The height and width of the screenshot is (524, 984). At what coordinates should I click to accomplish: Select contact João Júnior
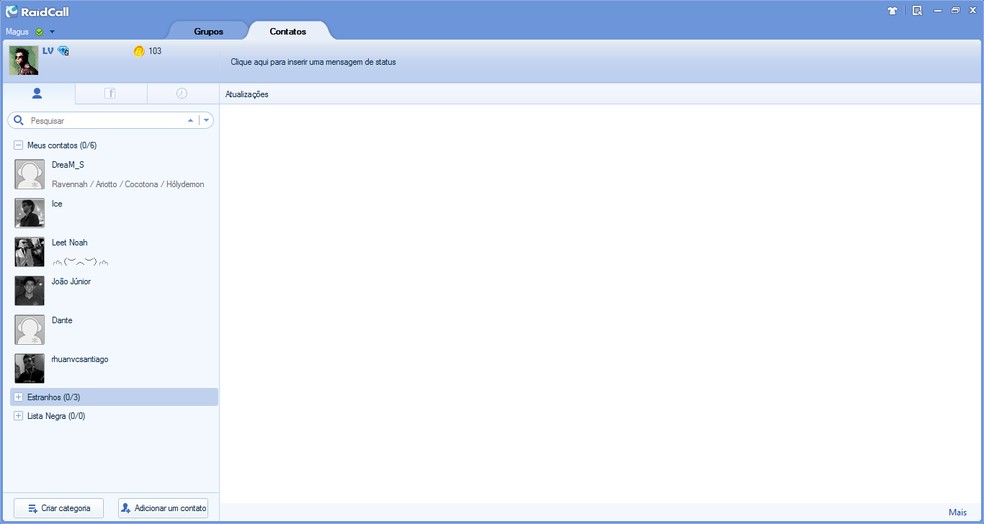[71, 281]
